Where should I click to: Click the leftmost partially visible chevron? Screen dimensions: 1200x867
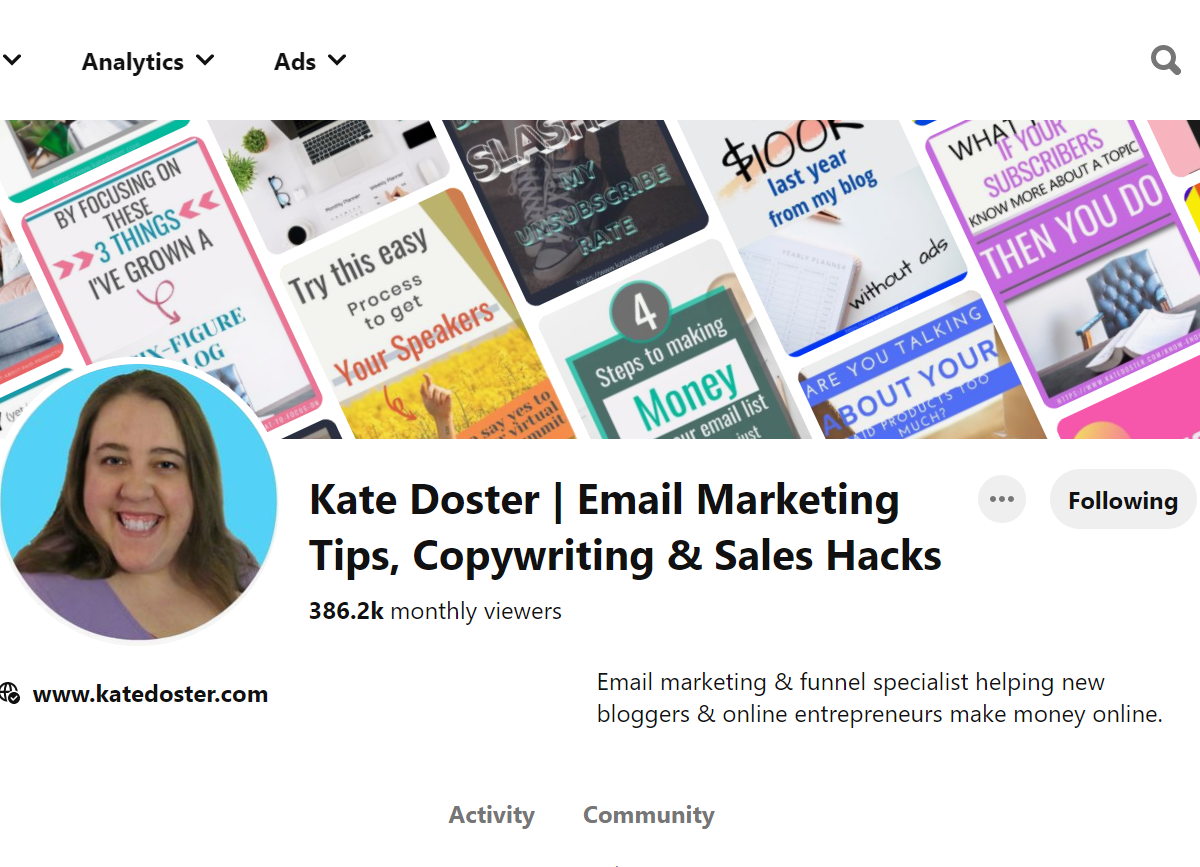[11, 61]
